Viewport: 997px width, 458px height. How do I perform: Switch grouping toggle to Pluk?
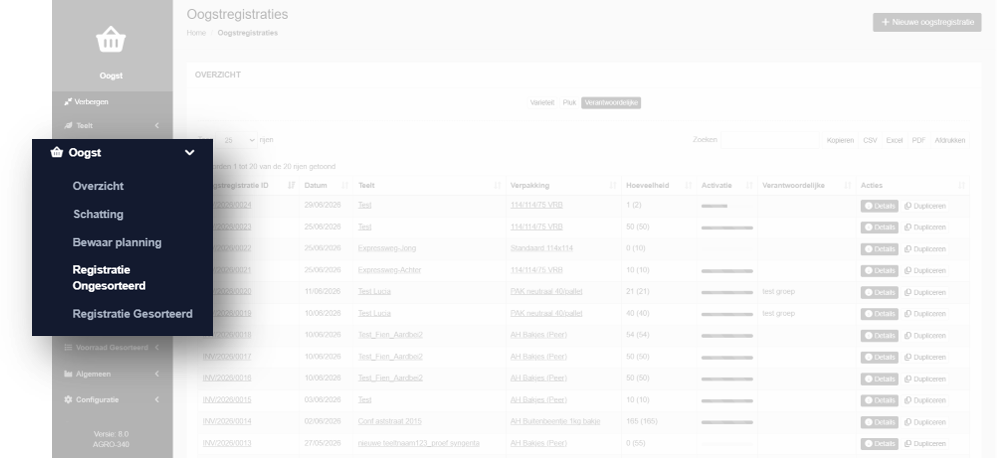(x=569, y=102)
